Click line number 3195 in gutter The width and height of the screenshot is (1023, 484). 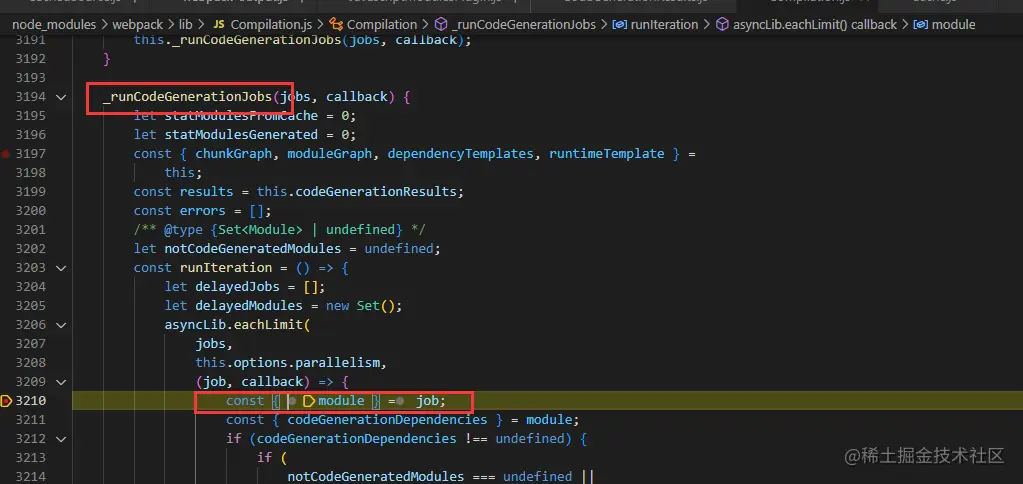pos(31,115)
